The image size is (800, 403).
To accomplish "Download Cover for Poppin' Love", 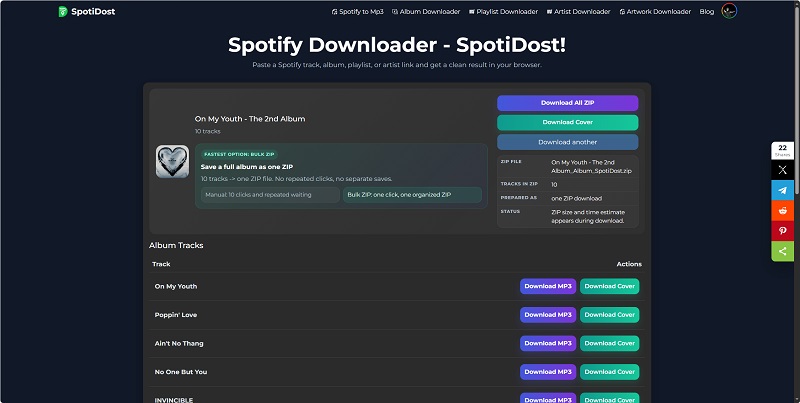I will 610,315.
